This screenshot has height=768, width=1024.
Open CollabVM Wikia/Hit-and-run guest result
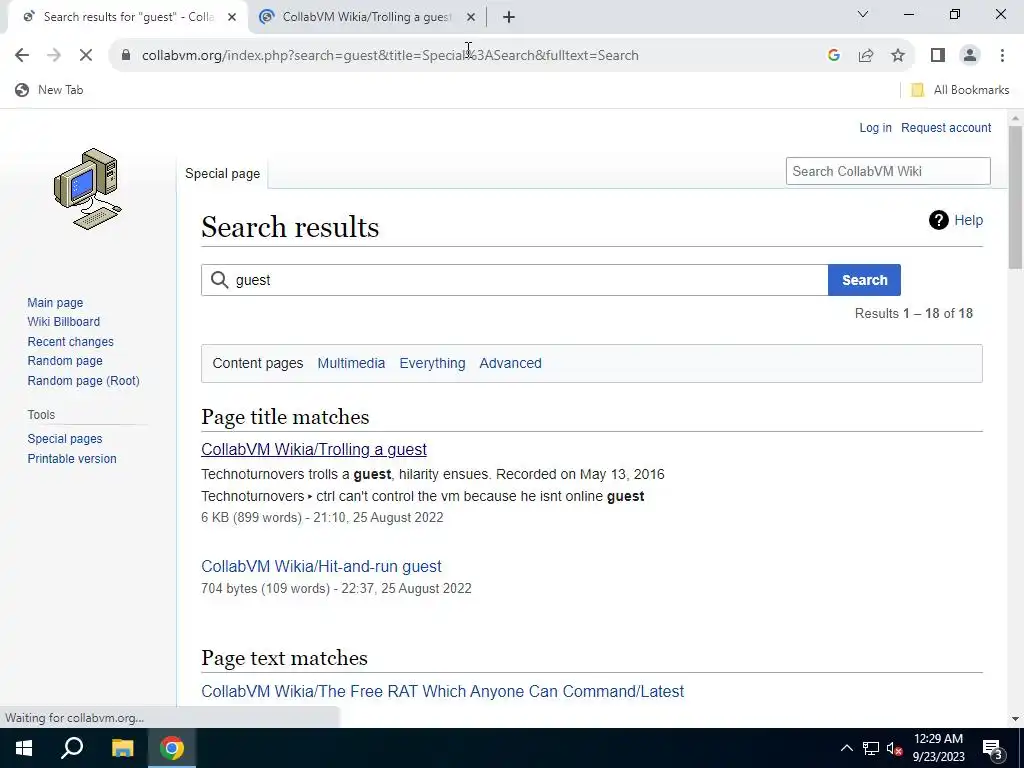click(321, 566)
